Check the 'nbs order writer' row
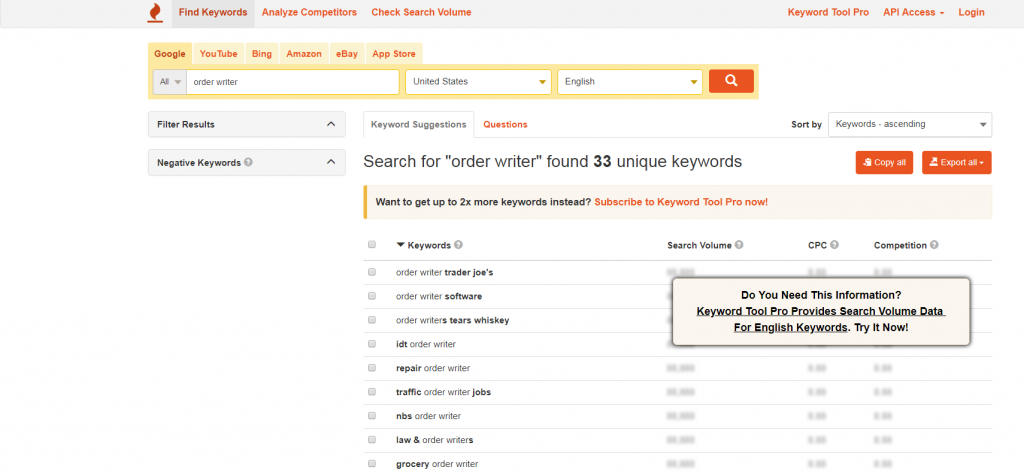 coord(372,416)
